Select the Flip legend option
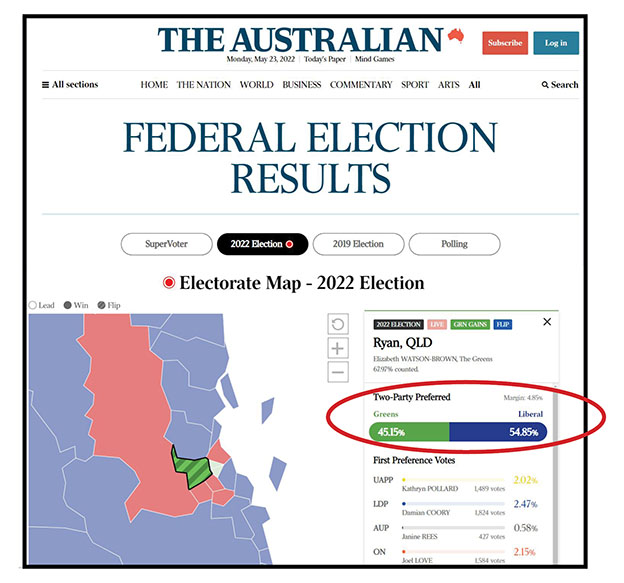The height and width of the screenshot is (583, 624). point(101,305)
